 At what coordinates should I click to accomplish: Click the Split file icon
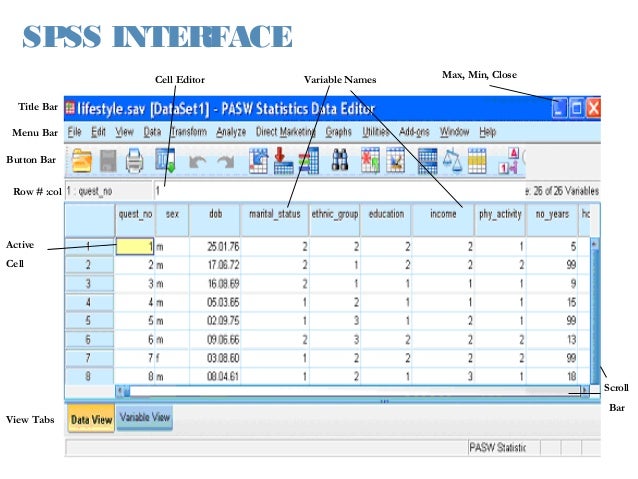pos(428,161)
